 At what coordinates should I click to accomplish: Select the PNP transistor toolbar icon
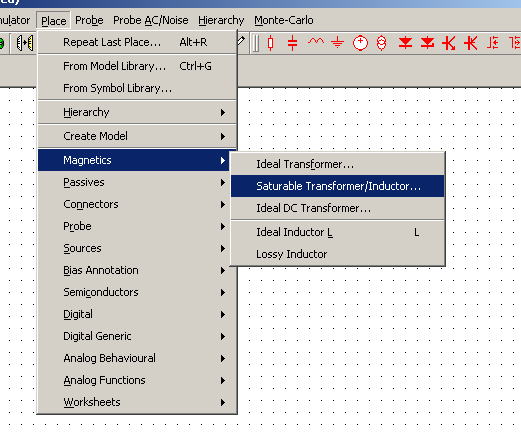pyautogui.click(x=471, y=43)
